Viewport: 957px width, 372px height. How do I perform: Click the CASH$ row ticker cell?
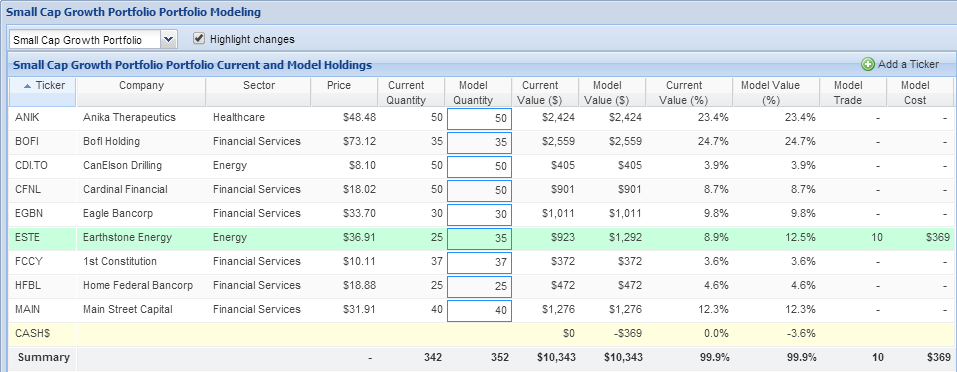point(43,334)
